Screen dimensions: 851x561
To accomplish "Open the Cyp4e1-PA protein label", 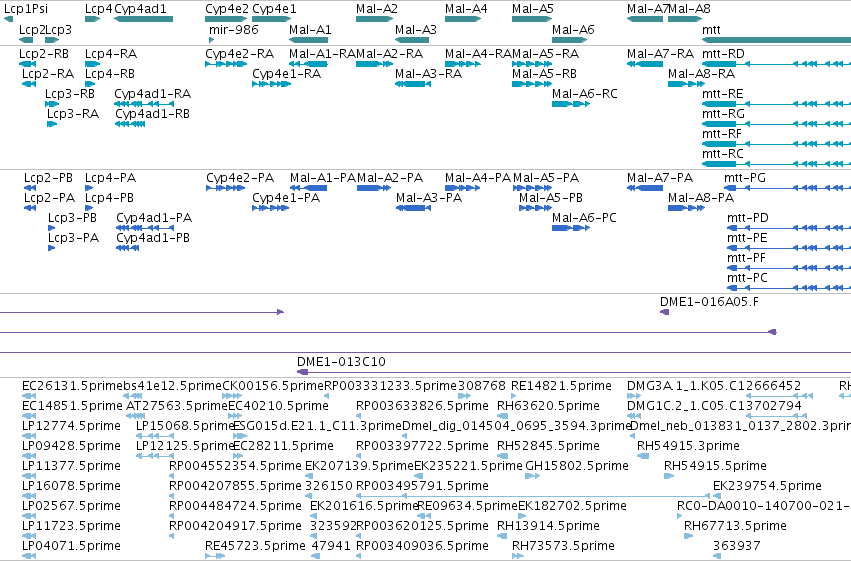I will pyautogui.click(x=286, y=198).
